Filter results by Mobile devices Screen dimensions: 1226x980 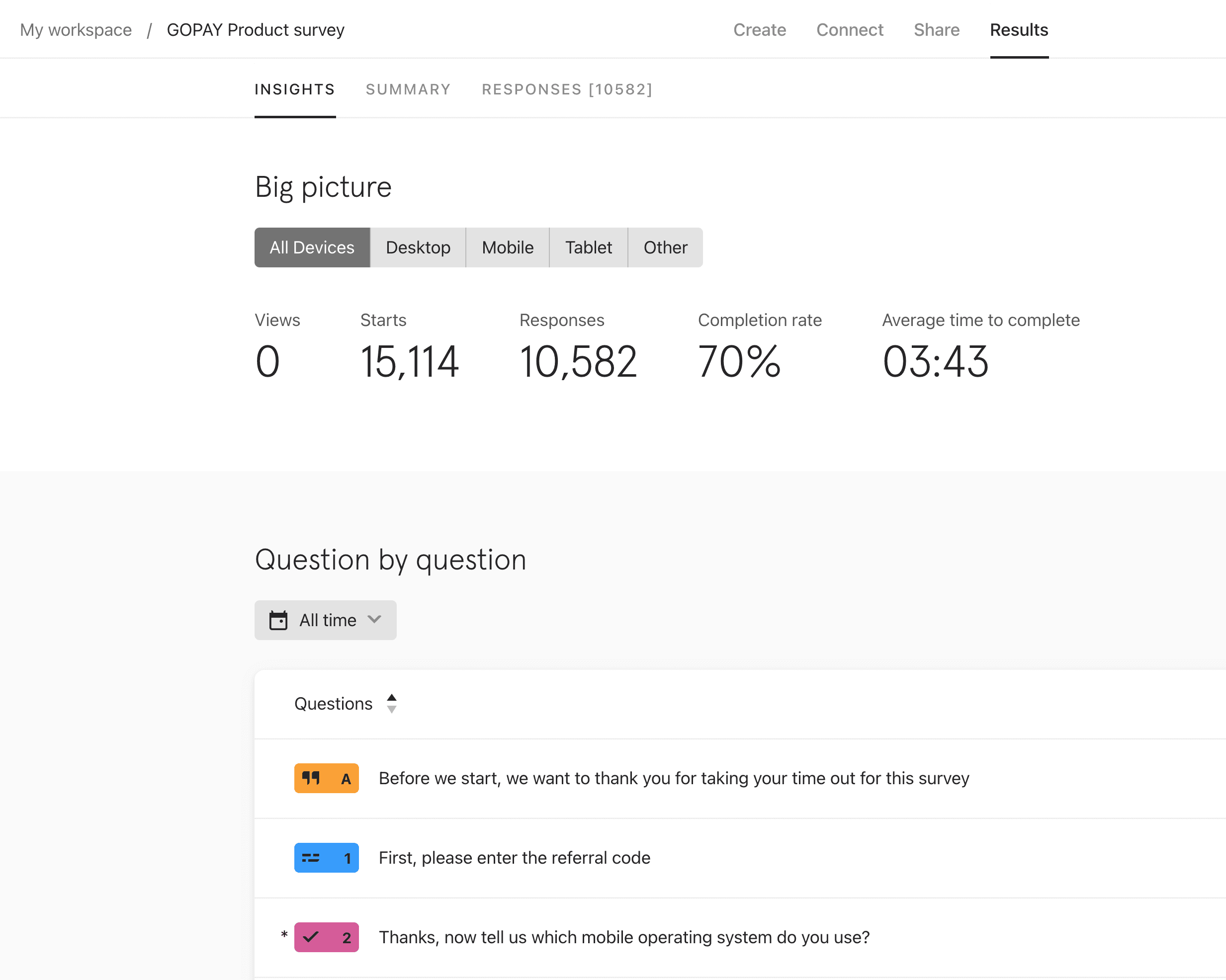coord(507,247)
